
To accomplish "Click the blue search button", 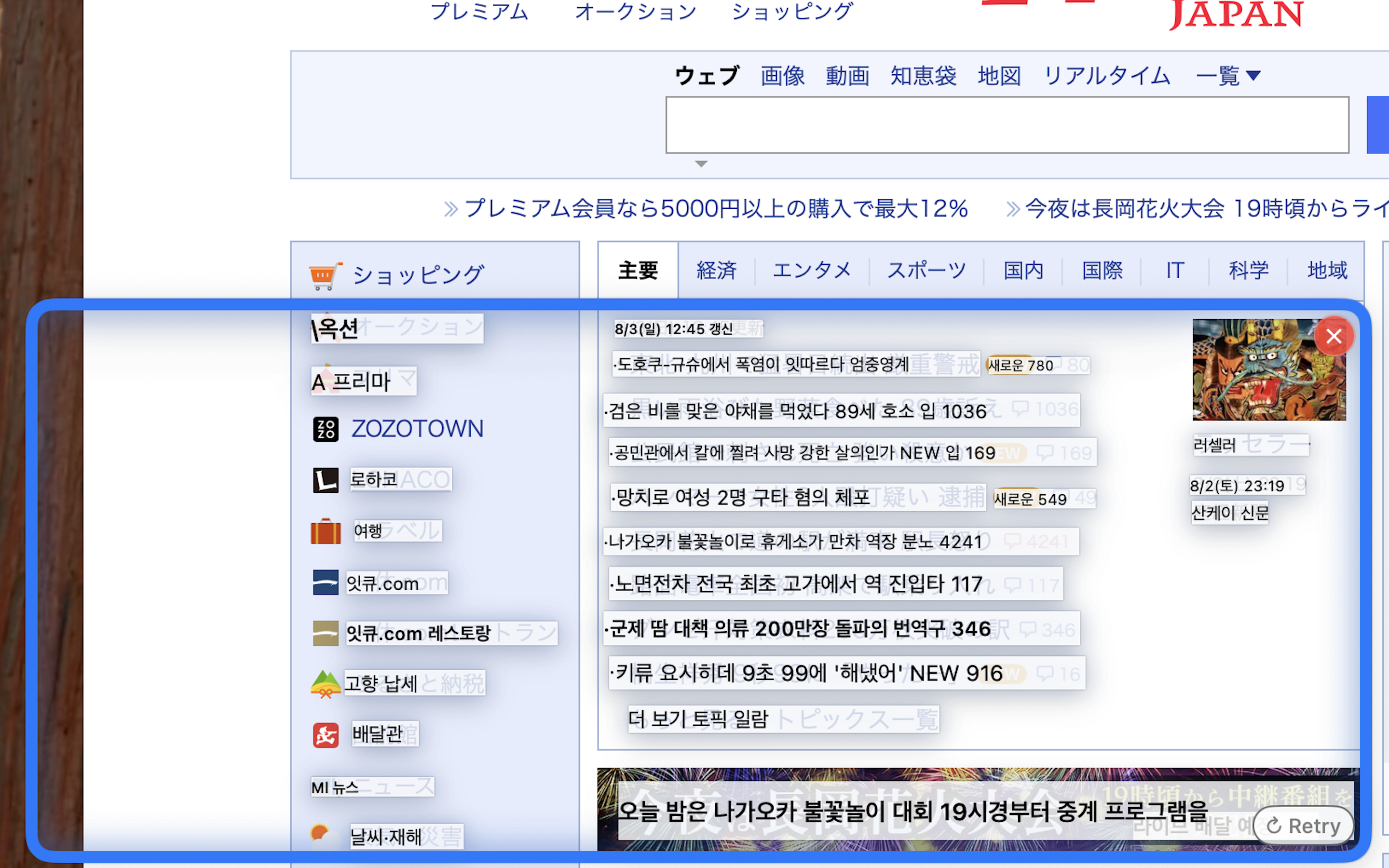I will (1377, 125).
